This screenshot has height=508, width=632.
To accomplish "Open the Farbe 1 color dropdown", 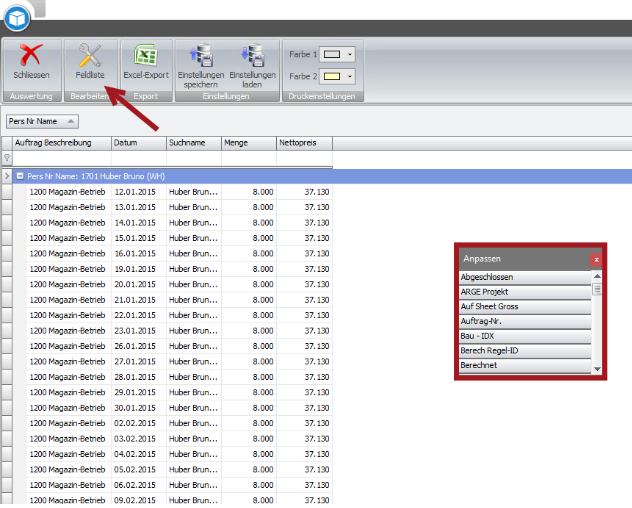I will click(350, 54).
